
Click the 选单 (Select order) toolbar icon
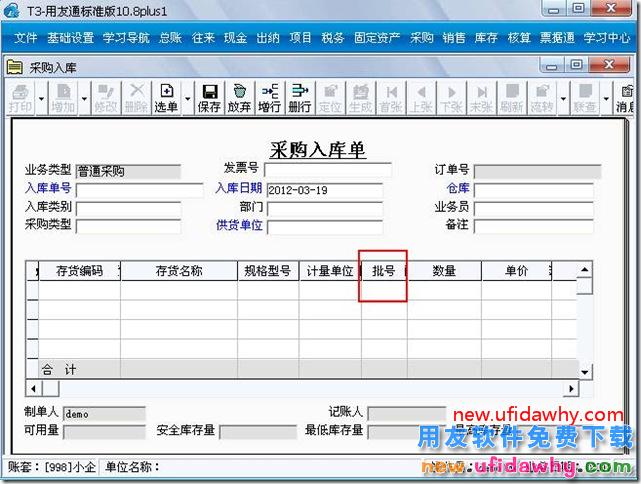(166, 98)
